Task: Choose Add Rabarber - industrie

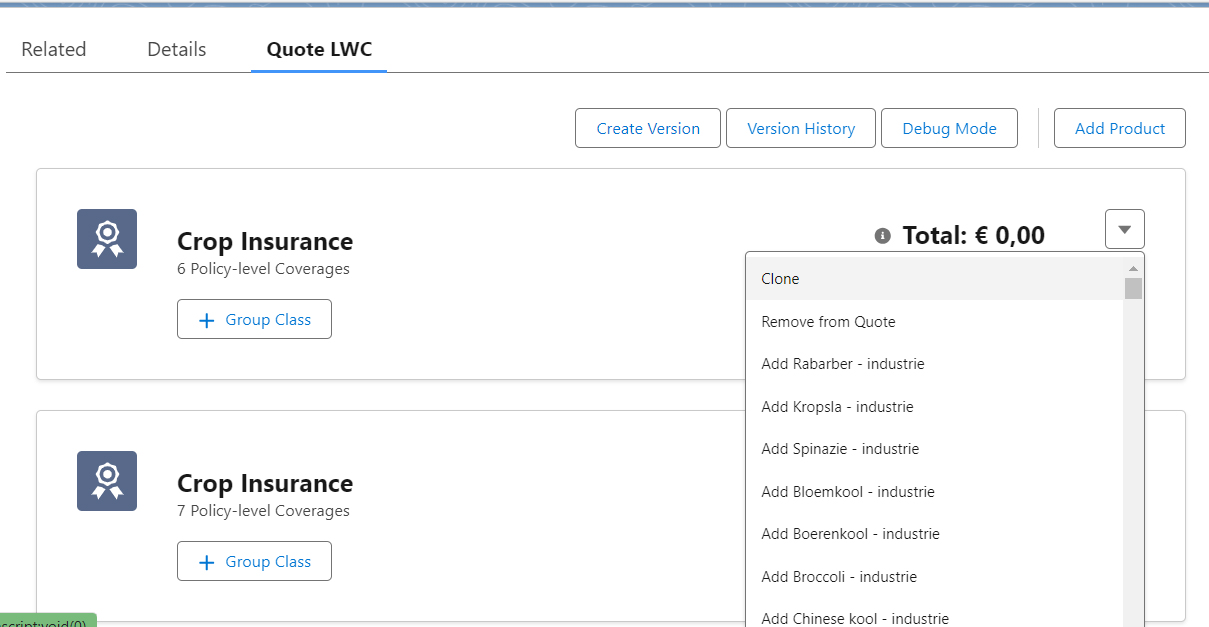Action: click(842, 364)
